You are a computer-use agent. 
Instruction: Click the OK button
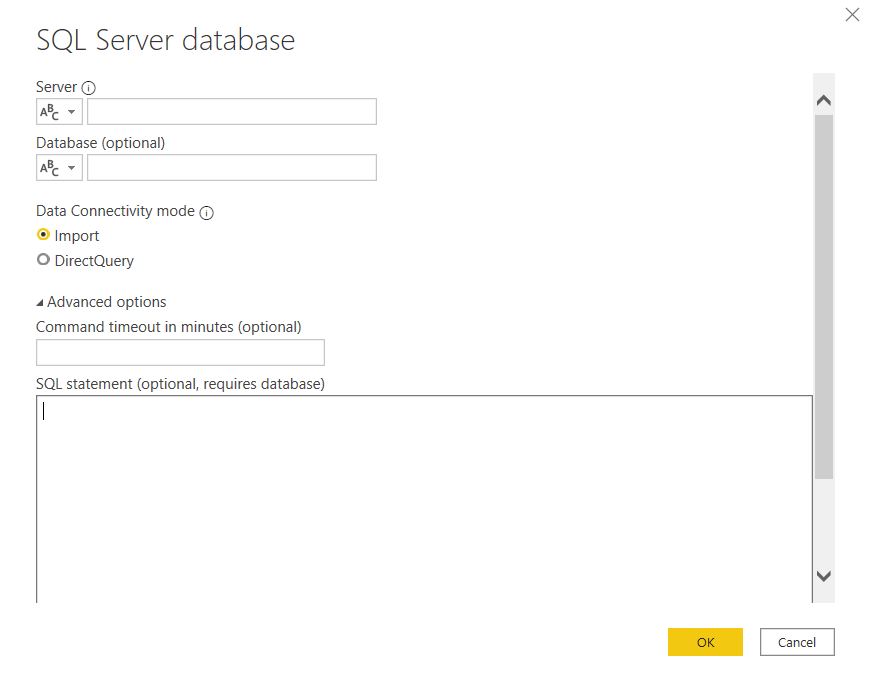pos(705,642)
